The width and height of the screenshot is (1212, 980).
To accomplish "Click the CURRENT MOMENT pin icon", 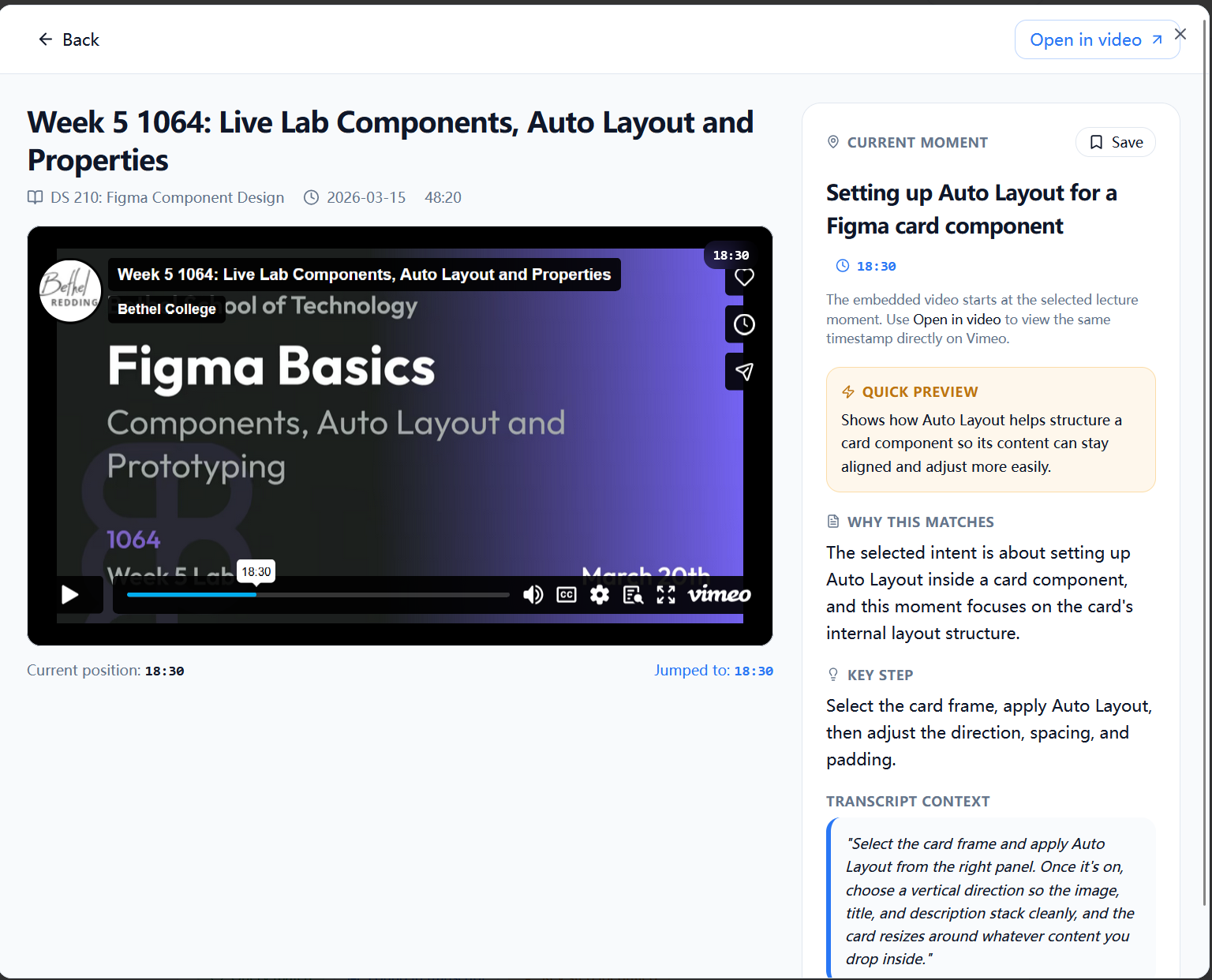I will tap(832, 142).
